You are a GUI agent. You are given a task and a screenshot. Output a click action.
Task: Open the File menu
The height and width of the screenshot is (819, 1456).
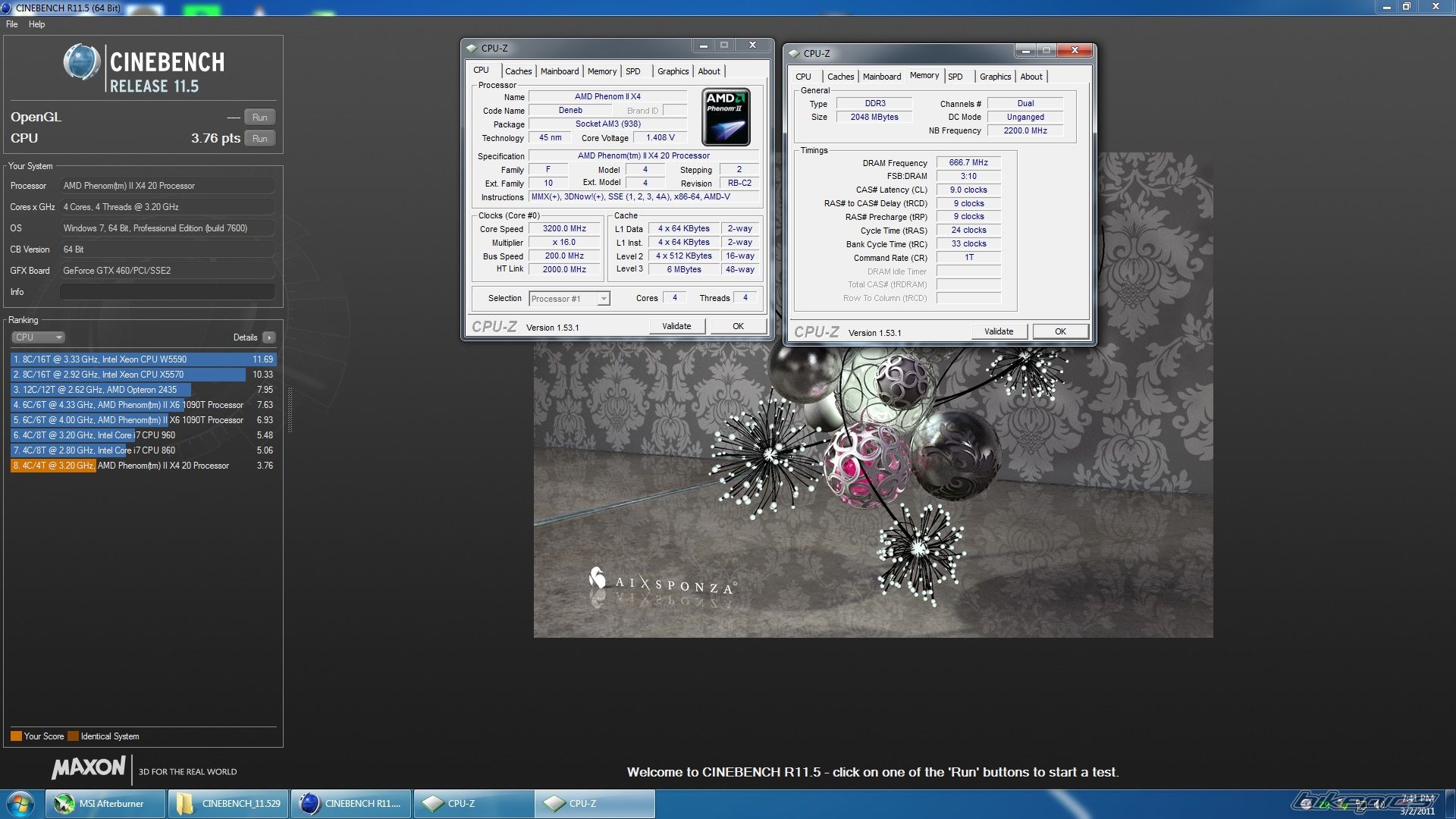tap(12, 24)
